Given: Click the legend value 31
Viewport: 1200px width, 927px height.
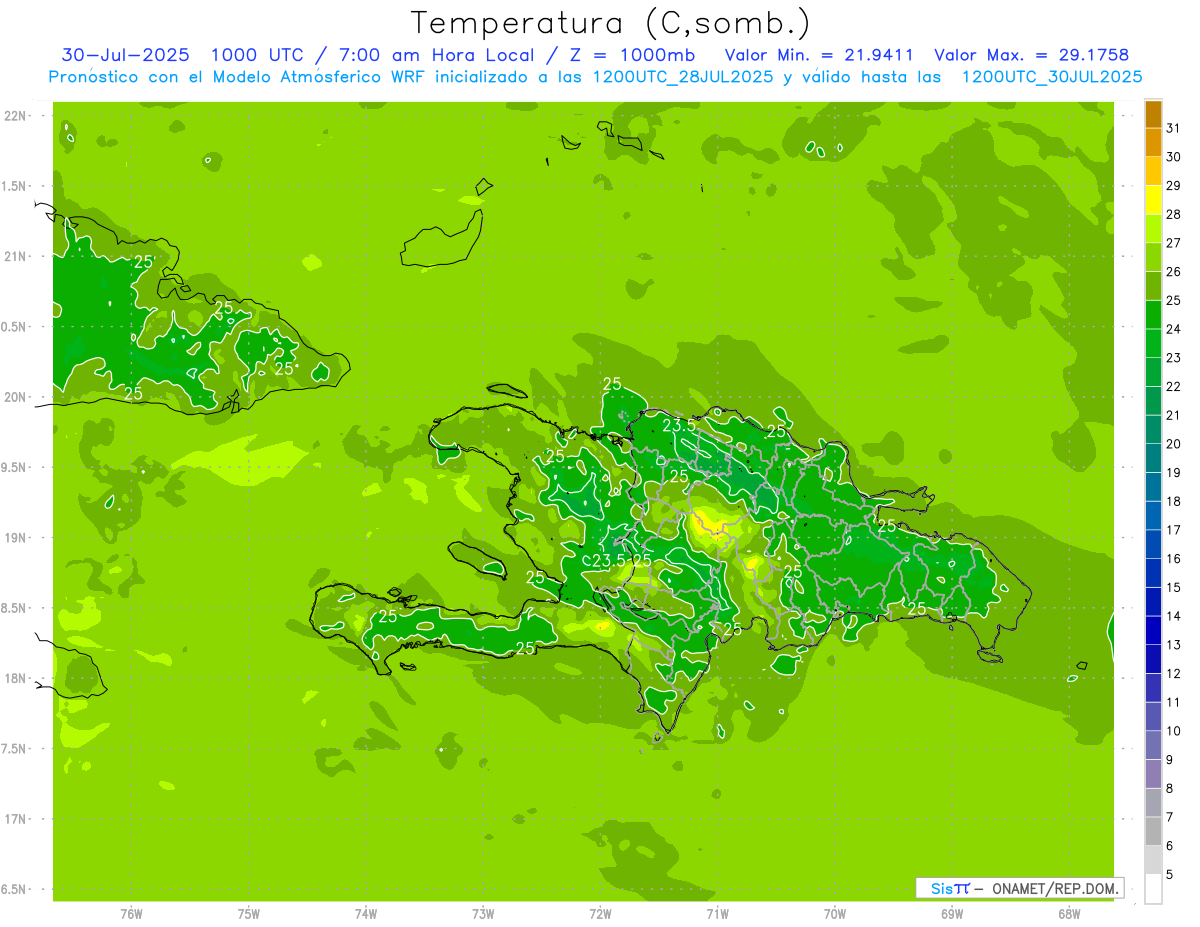Looking at the screenshot, I should [1173, 128].
